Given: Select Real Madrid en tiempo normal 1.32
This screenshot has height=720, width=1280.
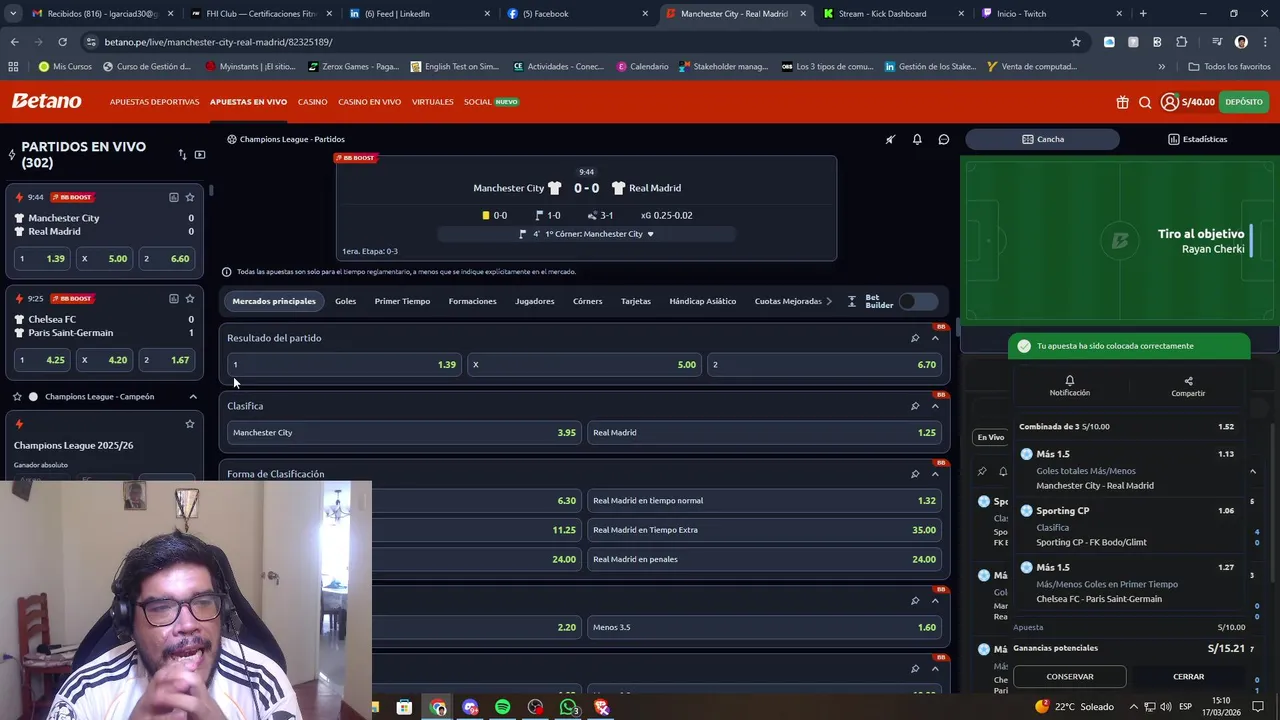Looking at the screenshot, I should pyautogui.click(x=765, y=501).
